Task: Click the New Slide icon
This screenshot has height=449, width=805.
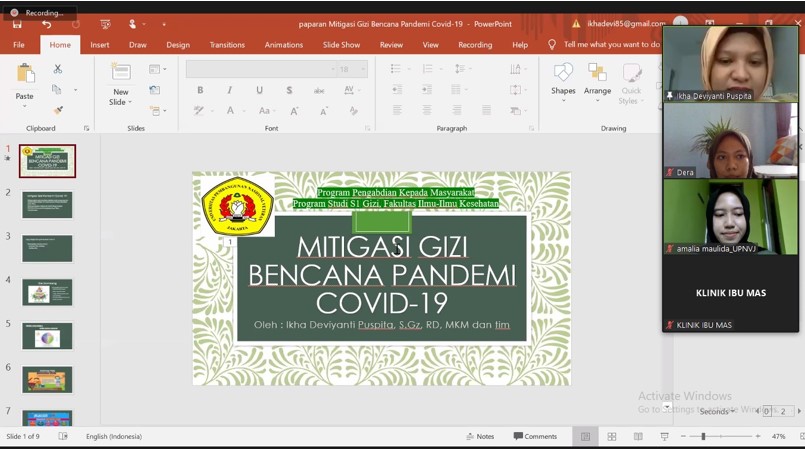Action: (x=120, y=72)
